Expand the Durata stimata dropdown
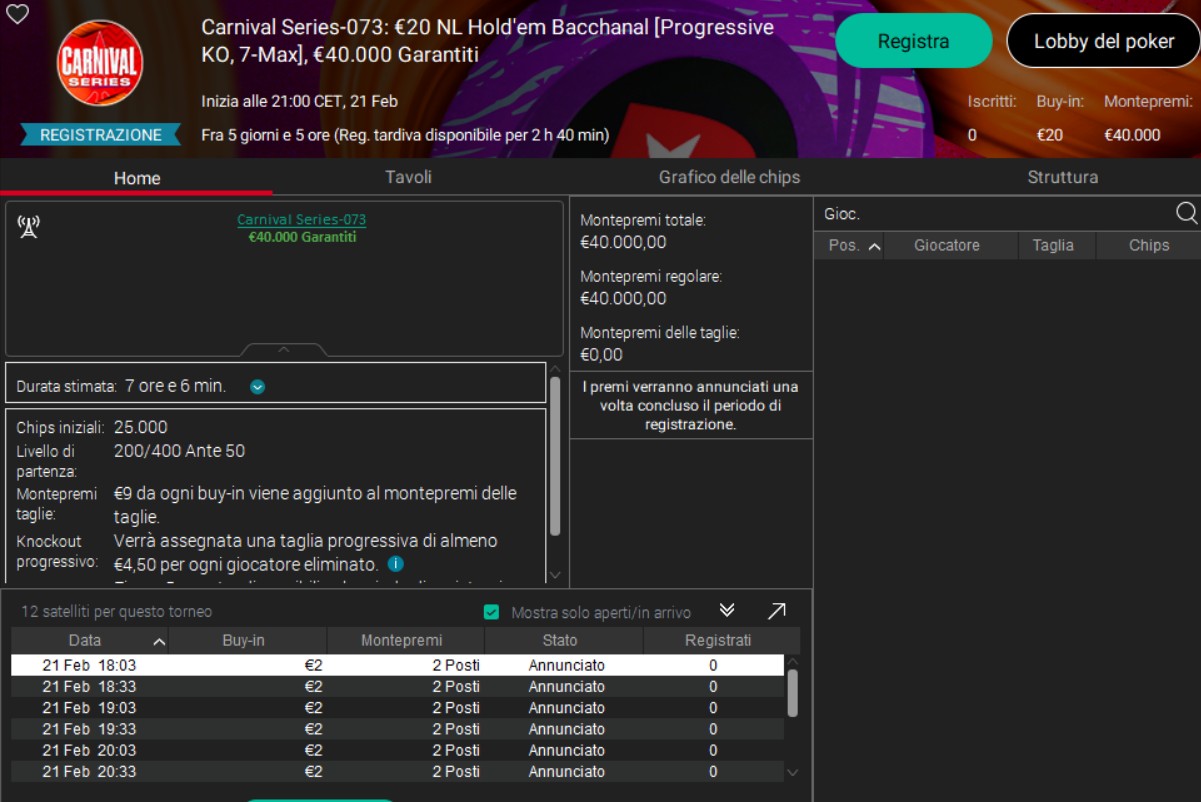The image size is (1201, 802). coord(258,387)
